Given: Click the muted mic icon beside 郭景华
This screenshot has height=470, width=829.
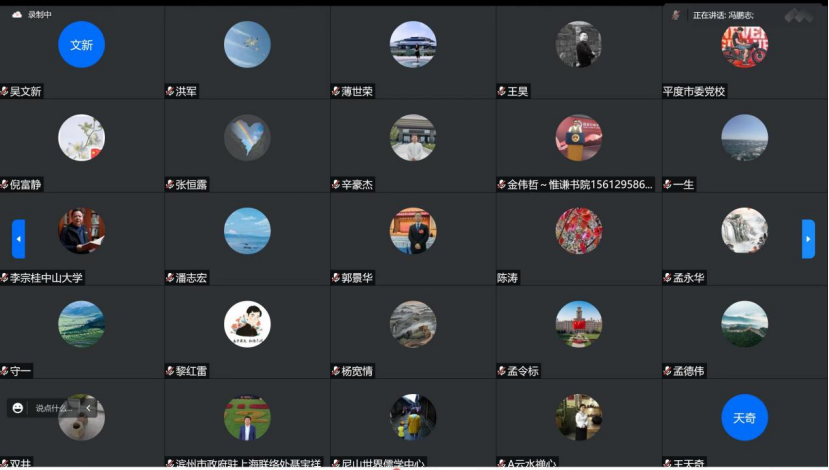Looking at the screenshot, I should [336, 278].
